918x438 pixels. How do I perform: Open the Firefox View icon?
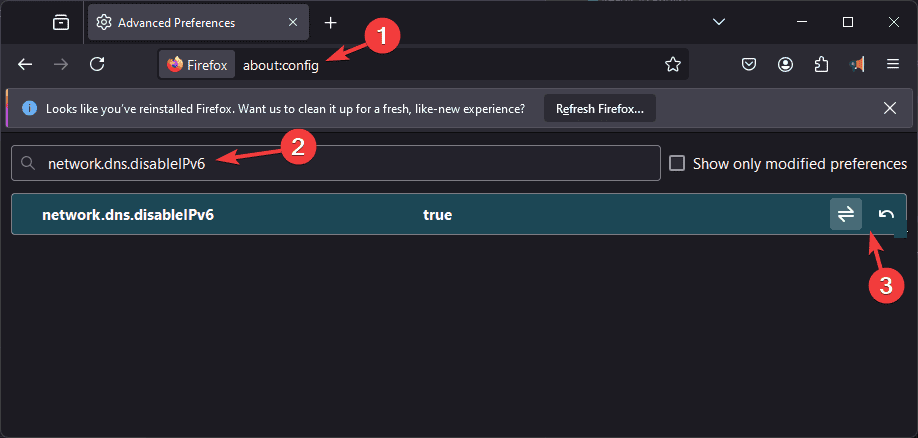(x=60, y=23)
